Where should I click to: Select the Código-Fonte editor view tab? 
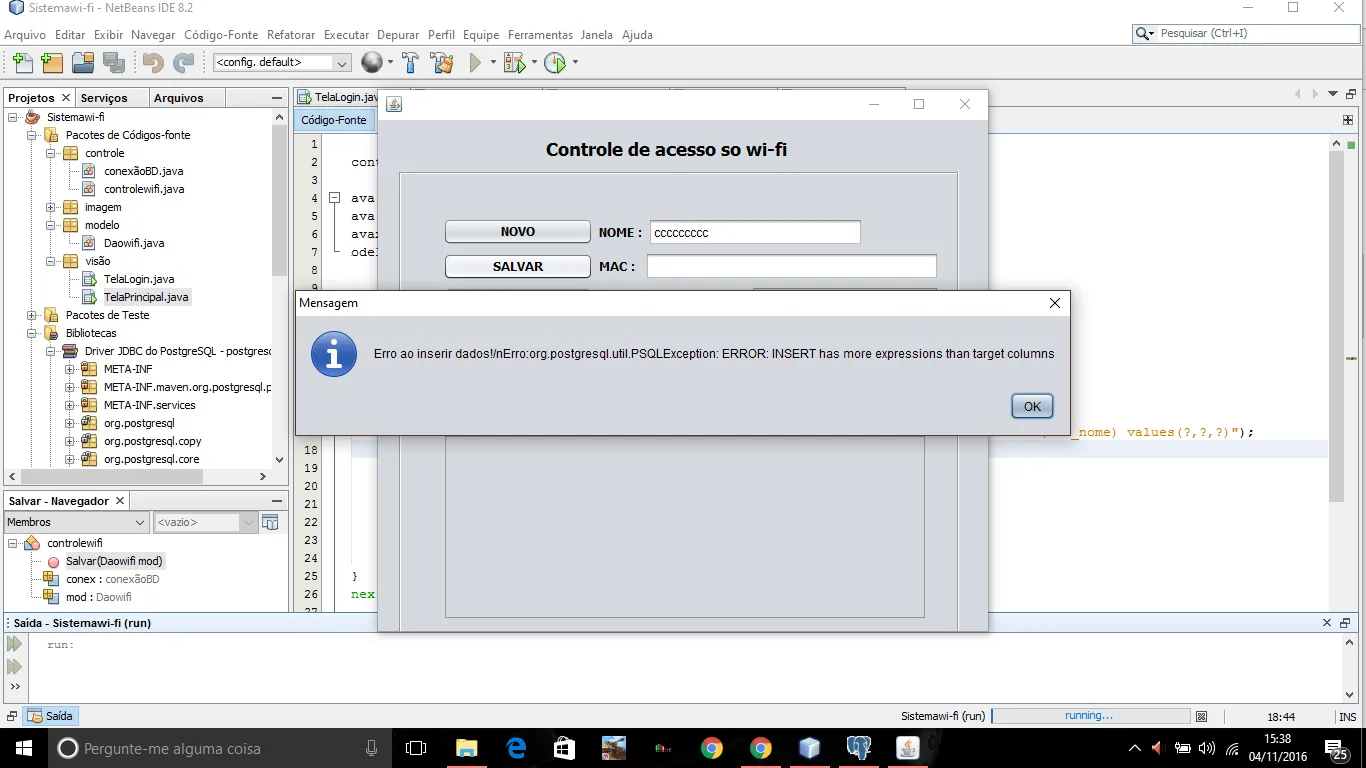pos(334,120)
